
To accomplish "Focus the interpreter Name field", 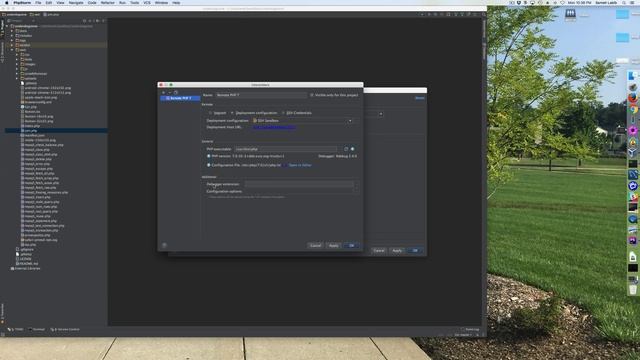I will pyautogui.click(x=261, y=95).
